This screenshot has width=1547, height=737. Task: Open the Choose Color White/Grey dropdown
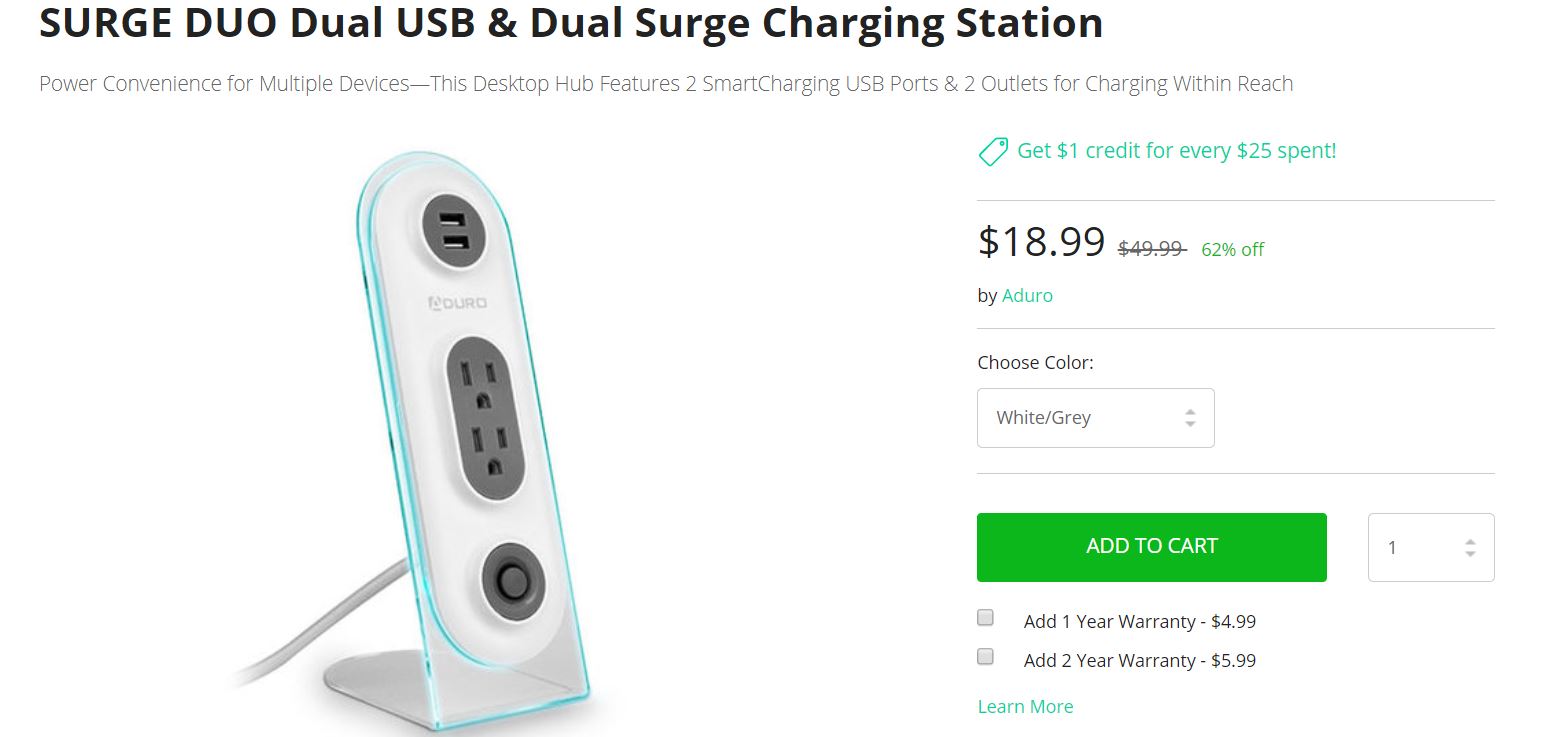1095,418
